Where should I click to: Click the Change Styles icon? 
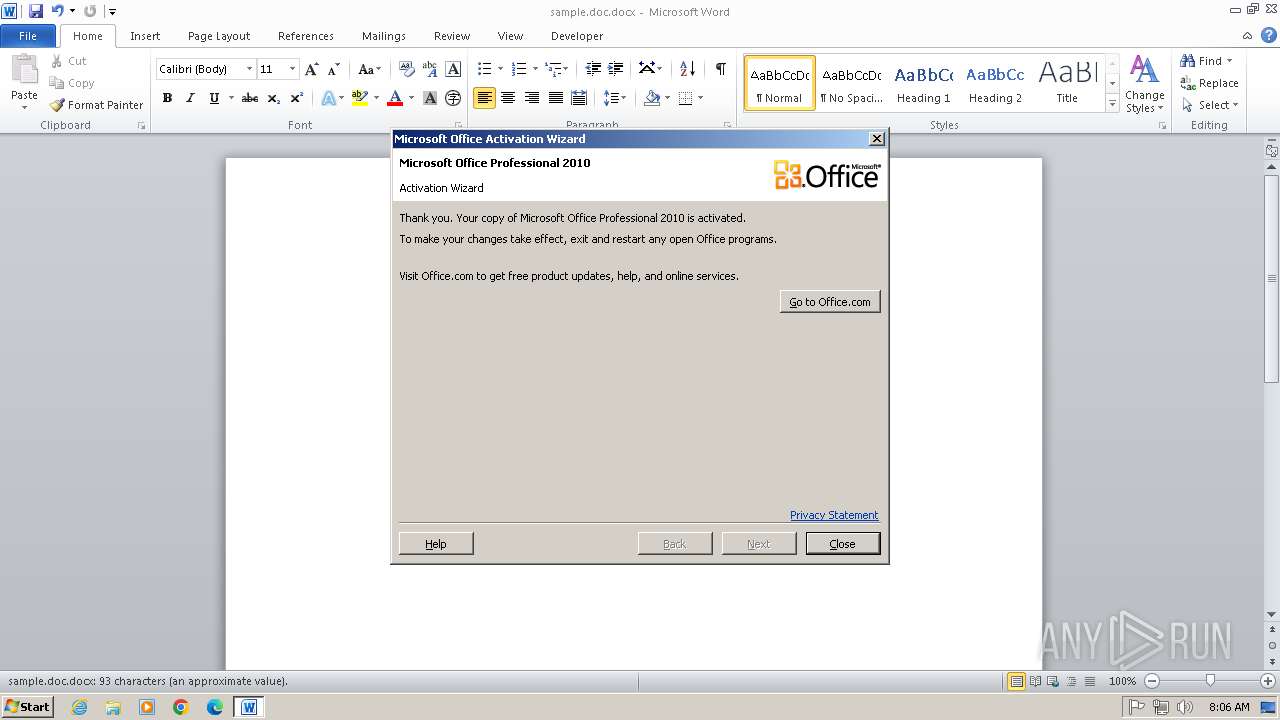pyautogui.click(x=1144, y=84)
